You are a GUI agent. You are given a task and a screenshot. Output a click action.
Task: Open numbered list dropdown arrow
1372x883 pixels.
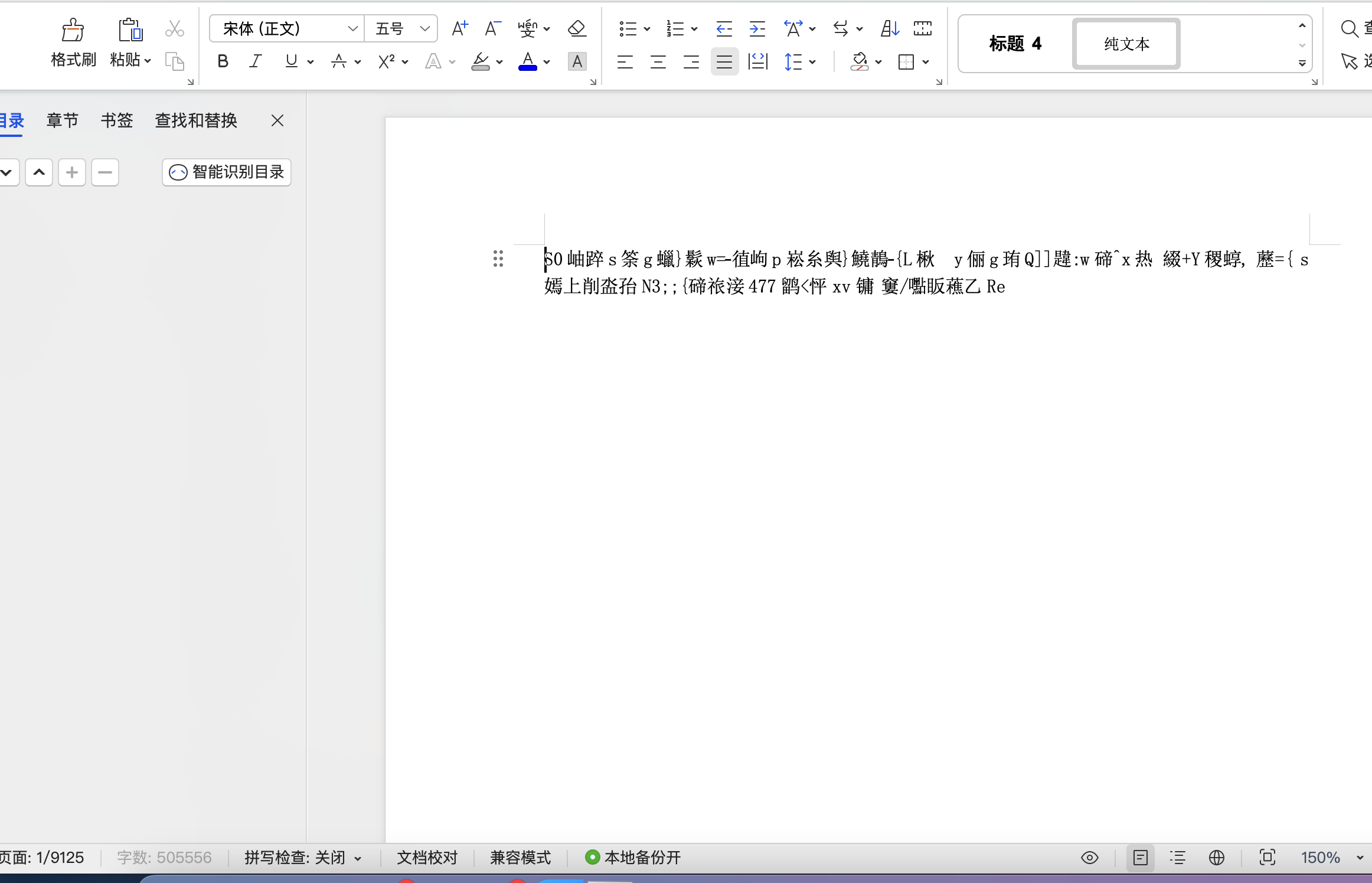point(694,29)
